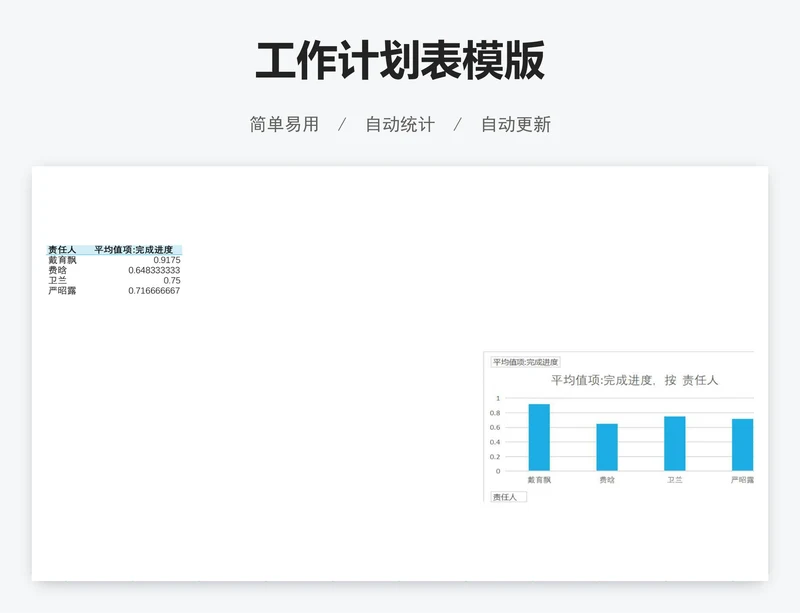Viewport: 800px width, 613px height.
Task: Click the blue bar for 严昭露
Action: pos(742,445)
